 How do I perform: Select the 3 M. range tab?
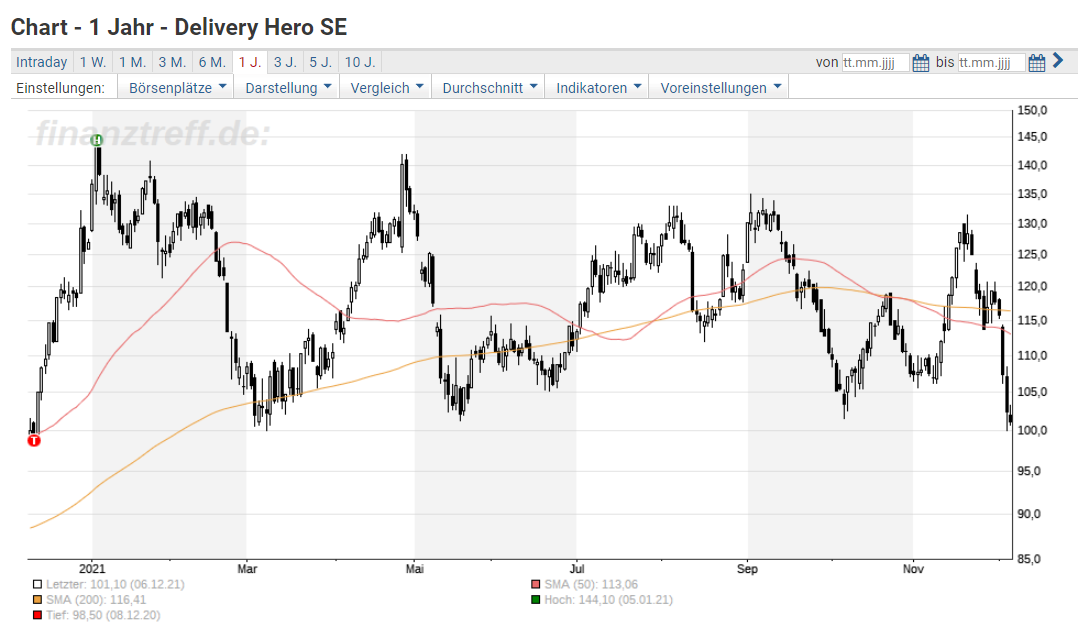[172, 62]
